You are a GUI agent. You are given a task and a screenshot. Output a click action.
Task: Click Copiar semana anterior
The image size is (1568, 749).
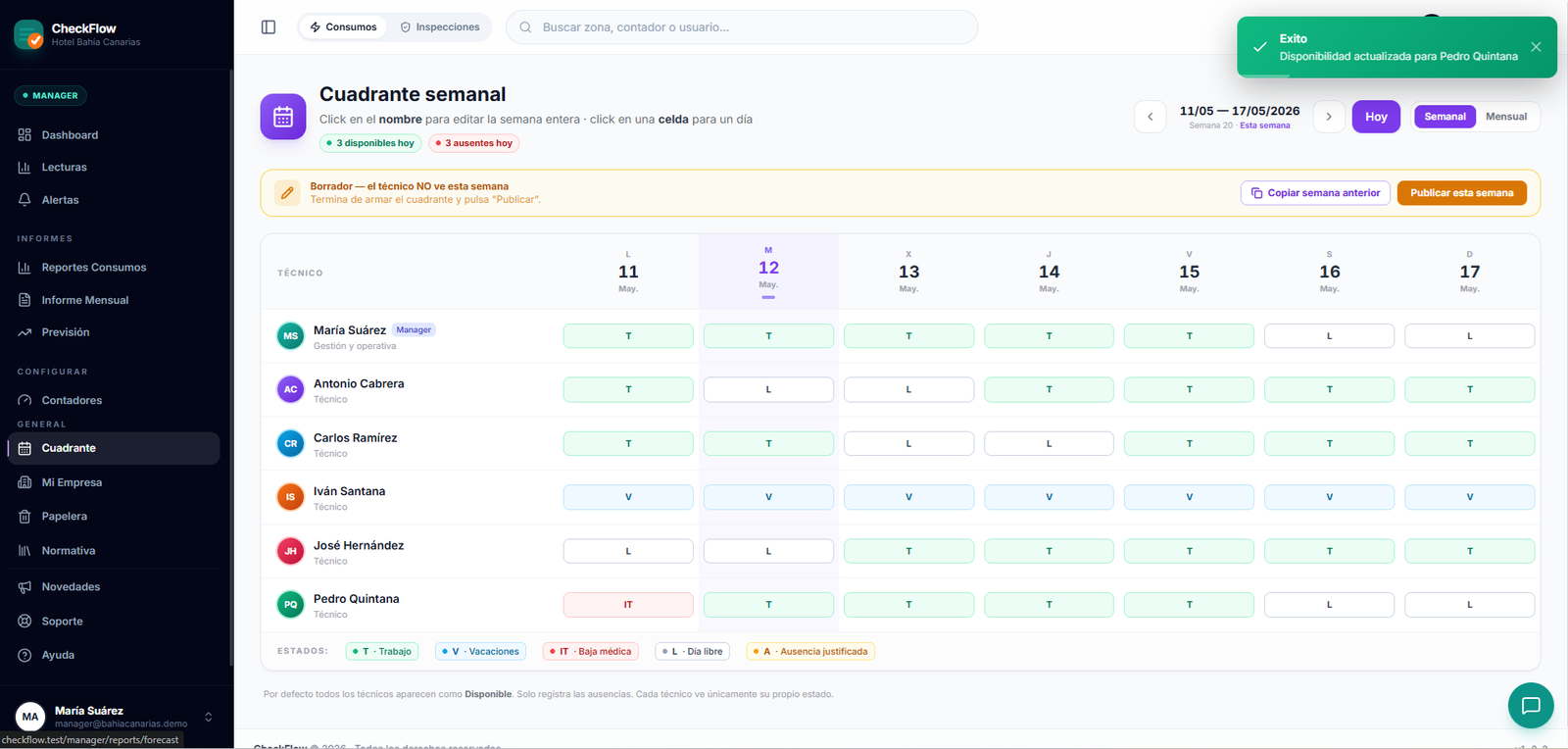[1315, 193]
